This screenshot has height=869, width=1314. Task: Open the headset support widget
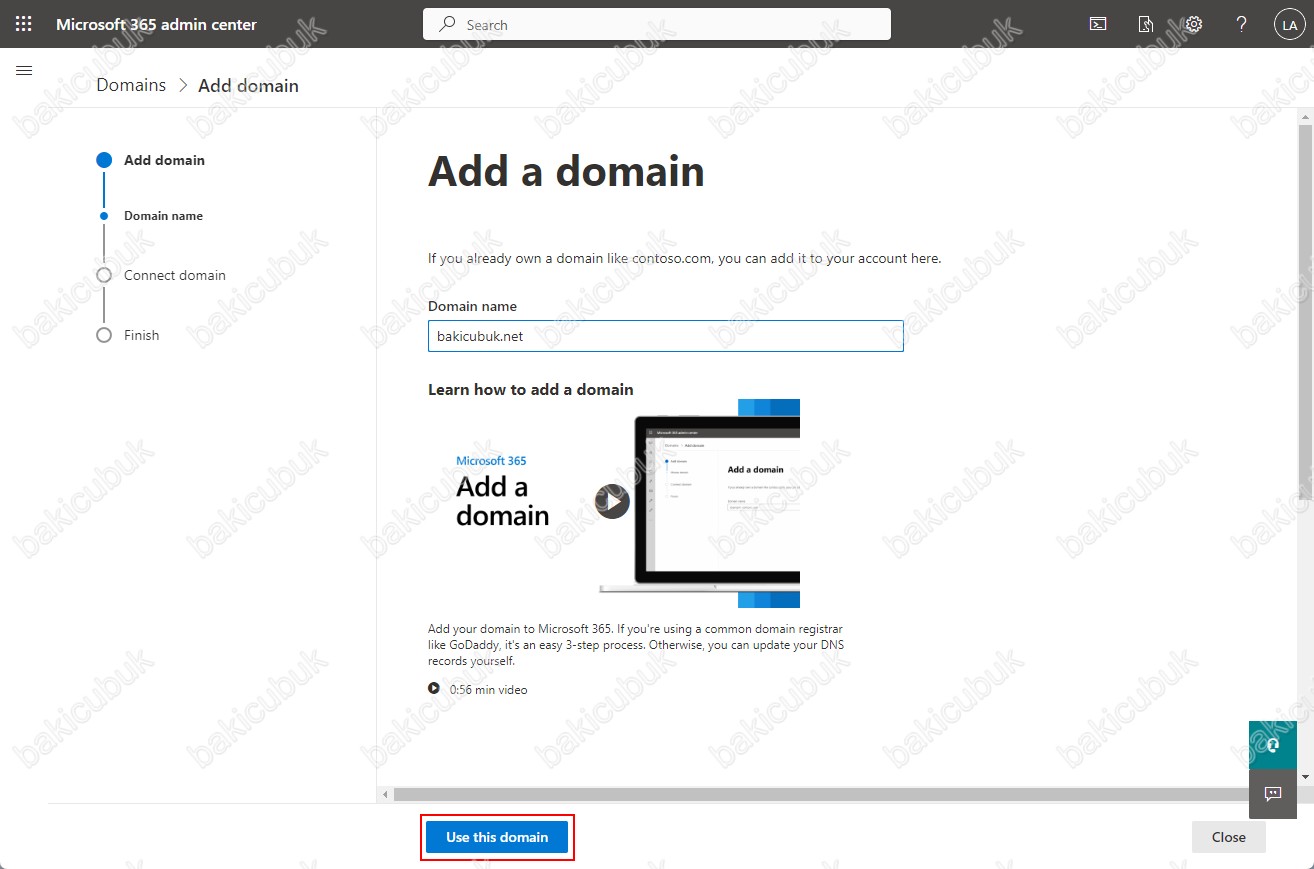1272,745
